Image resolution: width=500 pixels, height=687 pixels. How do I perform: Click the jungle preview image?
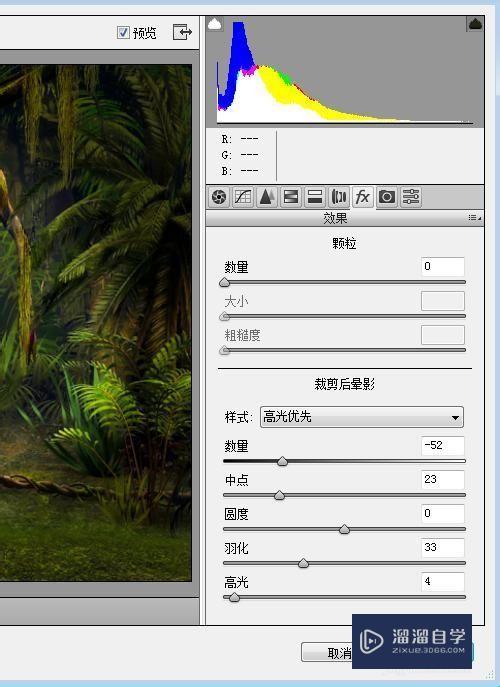click(96, 323)
